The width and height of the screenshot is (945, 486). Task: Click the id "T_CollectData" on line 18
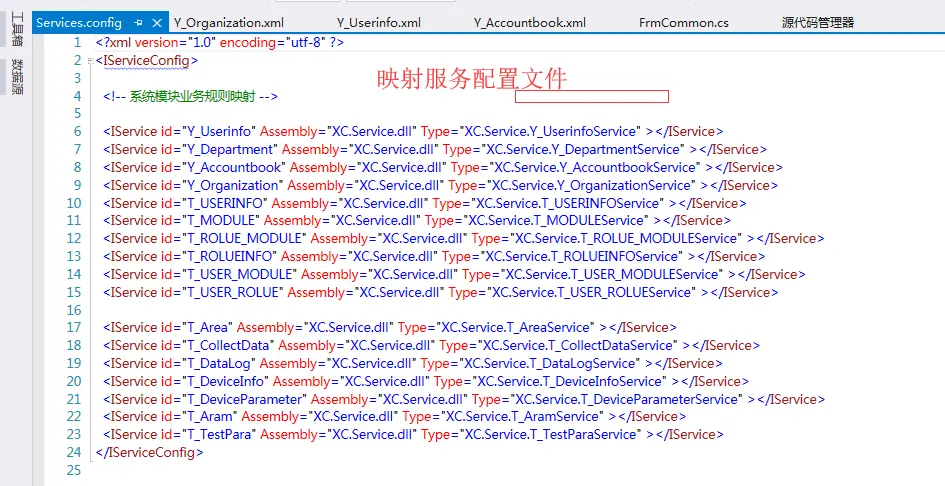pos(228,346)
